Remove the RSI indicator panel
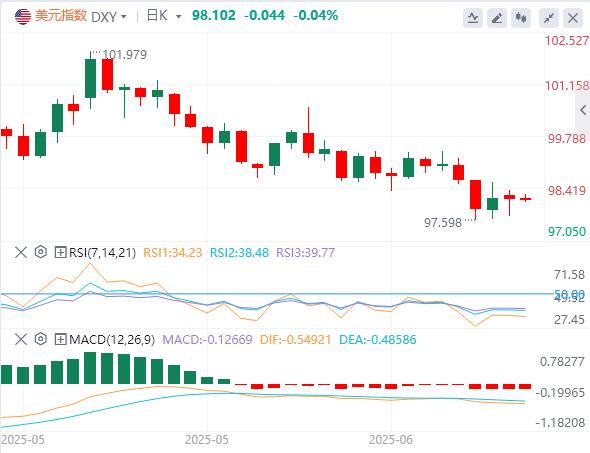Screen dimensions: 590x453 tap(21, 252)
